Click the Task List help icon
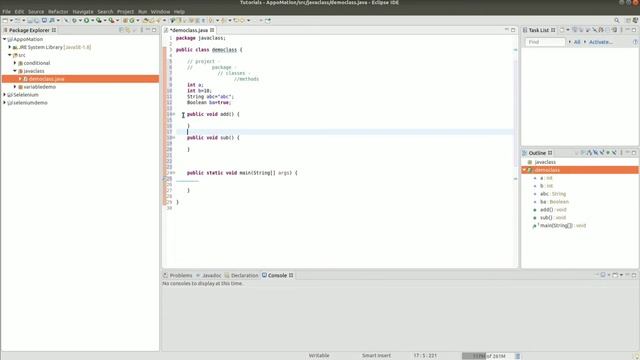Viewport: 640px width, 360px height. coord(635,42)
